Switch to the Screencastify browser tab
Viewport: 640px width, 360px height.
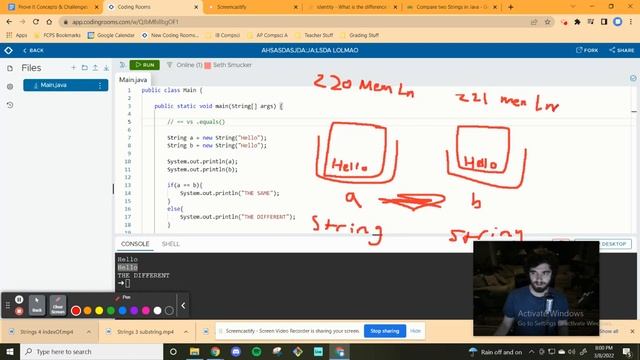click(251, 7)
